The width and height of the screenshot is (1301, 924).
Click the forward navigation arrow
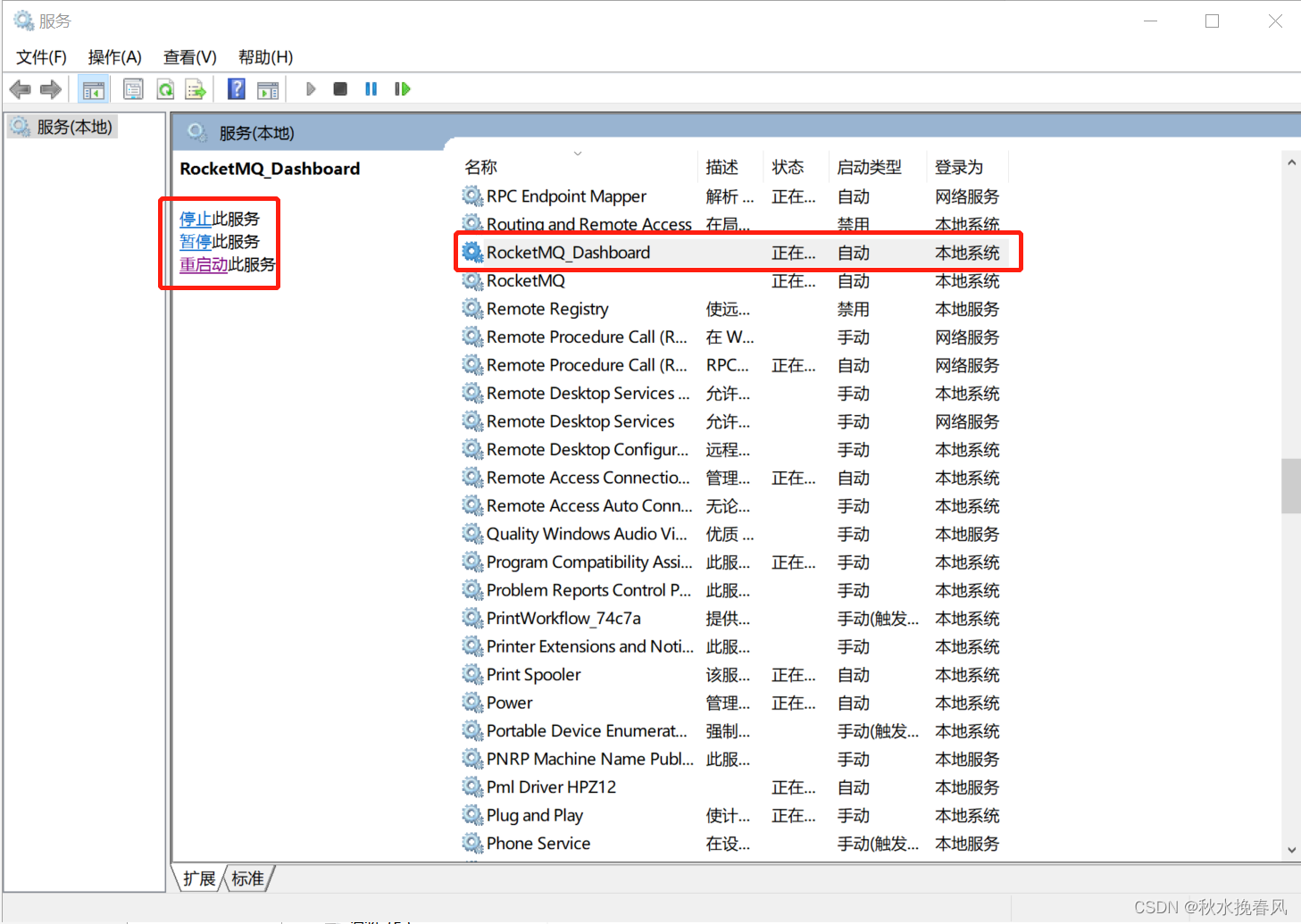(50, 88)
